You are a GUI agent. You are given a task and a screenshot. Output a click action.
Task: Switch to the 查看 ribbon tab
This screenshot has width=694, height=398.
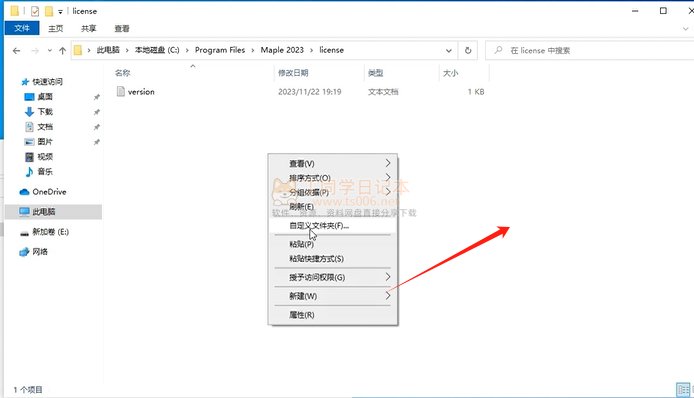pos(122,28)
